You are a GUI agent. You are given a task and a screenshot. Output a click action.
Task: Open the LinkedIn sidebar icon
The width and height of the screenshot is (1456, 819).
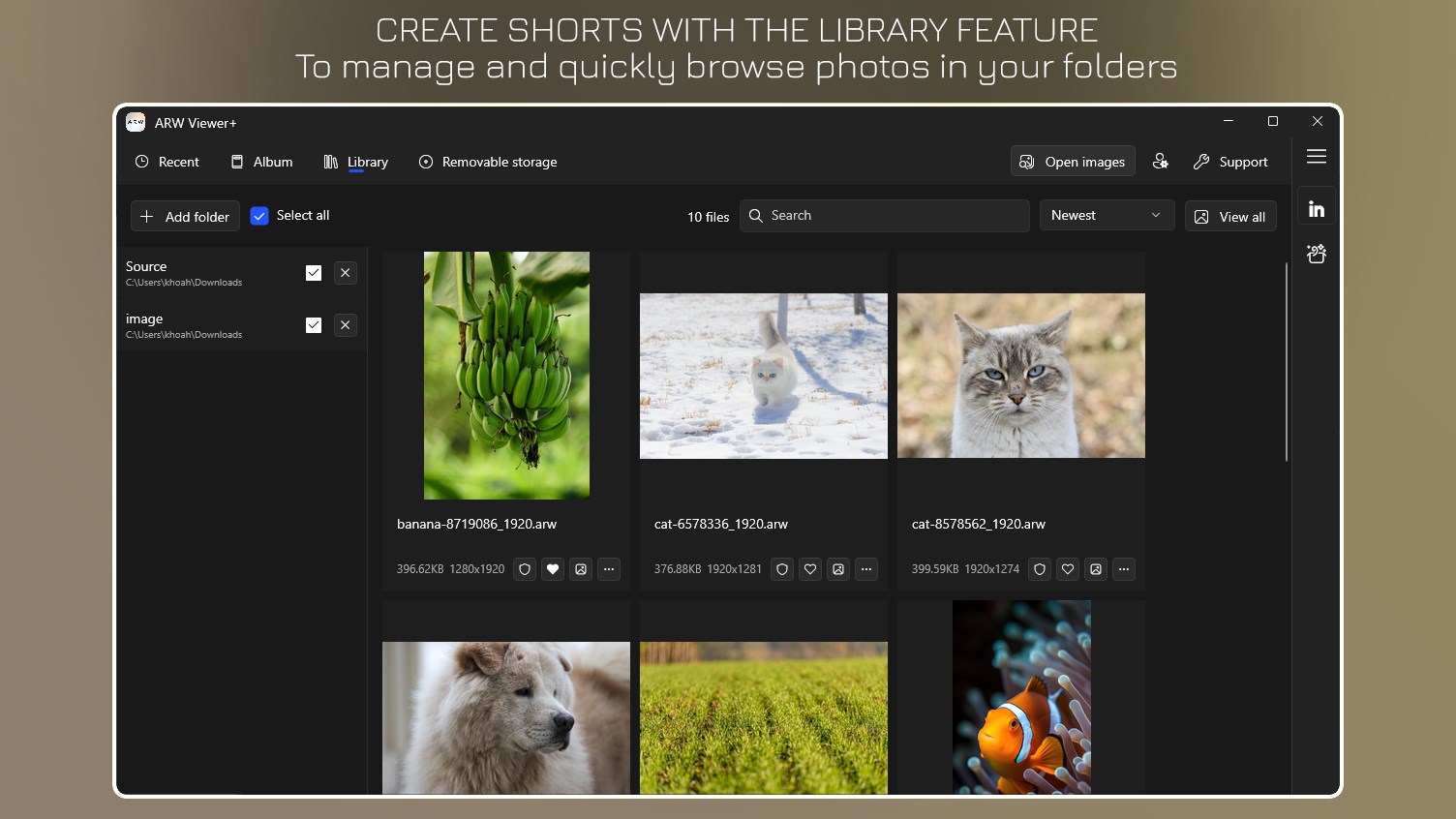point(1317,209)
